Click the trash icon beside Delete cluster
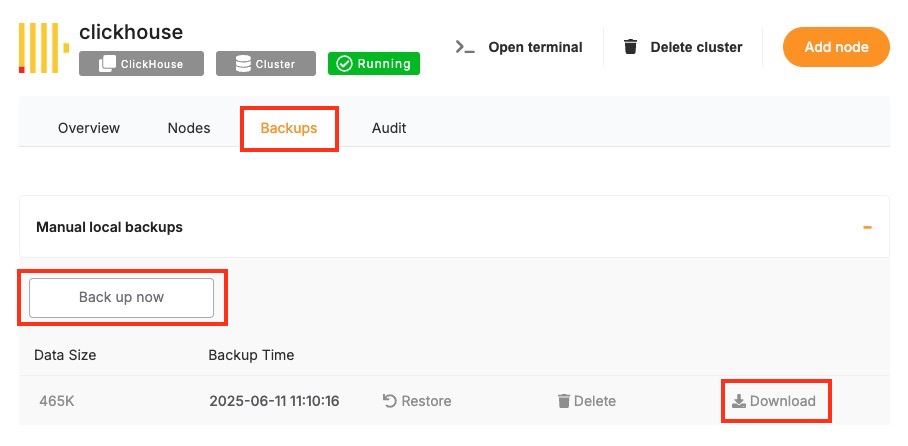 pyautogui.click(x=630, y=47)
